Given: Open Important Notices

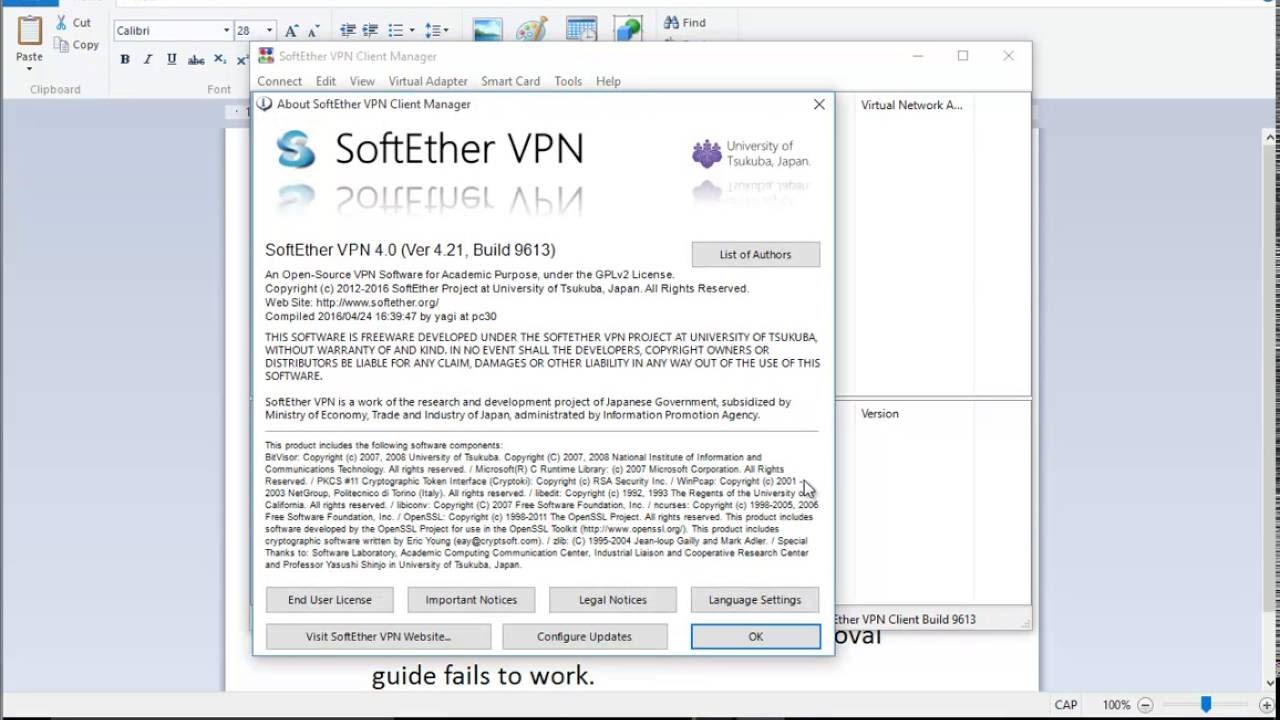Looking at the screenshot, I should click(471, 600).
